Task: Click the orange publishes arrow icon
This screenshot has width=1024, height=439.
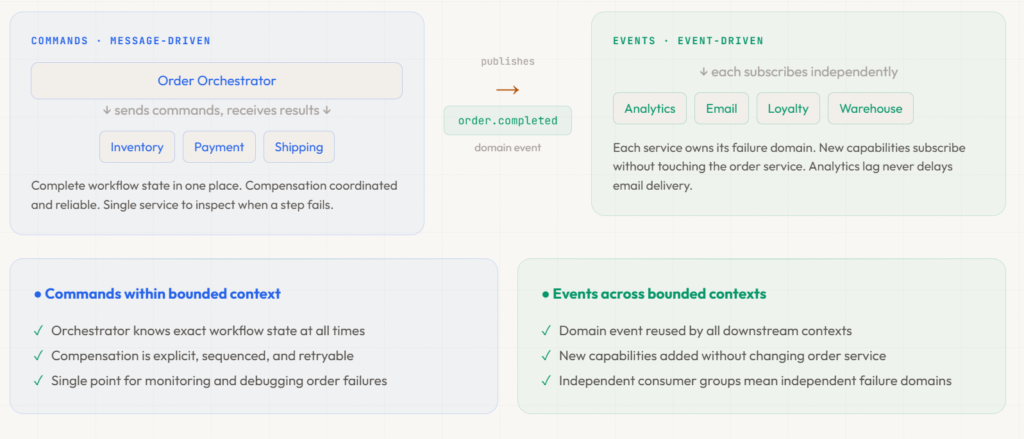Action: (x=507, y=90)
